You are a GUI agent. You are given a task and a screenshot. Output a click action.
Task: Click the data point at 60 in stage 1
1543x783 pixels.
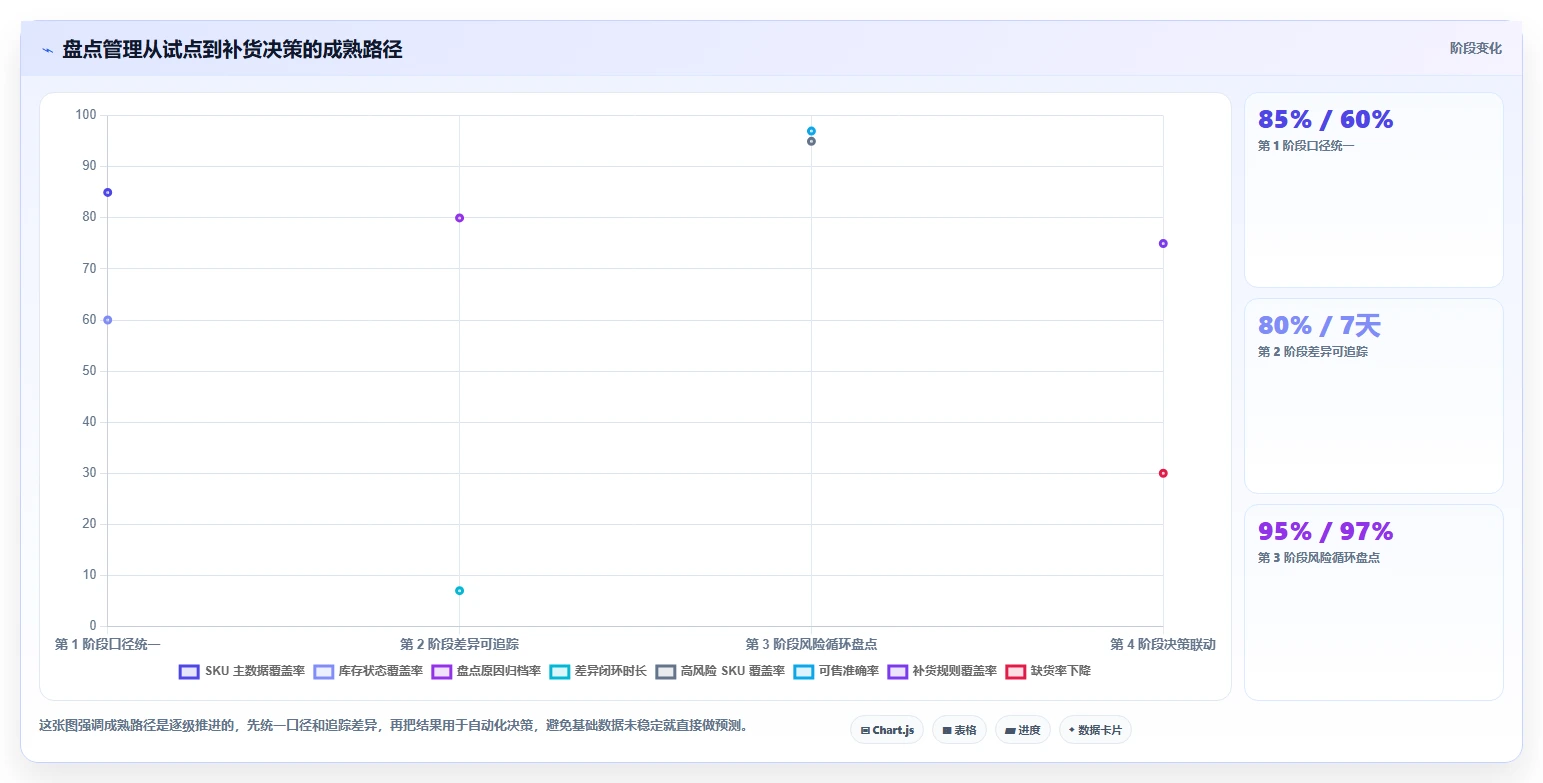point(107,320)
